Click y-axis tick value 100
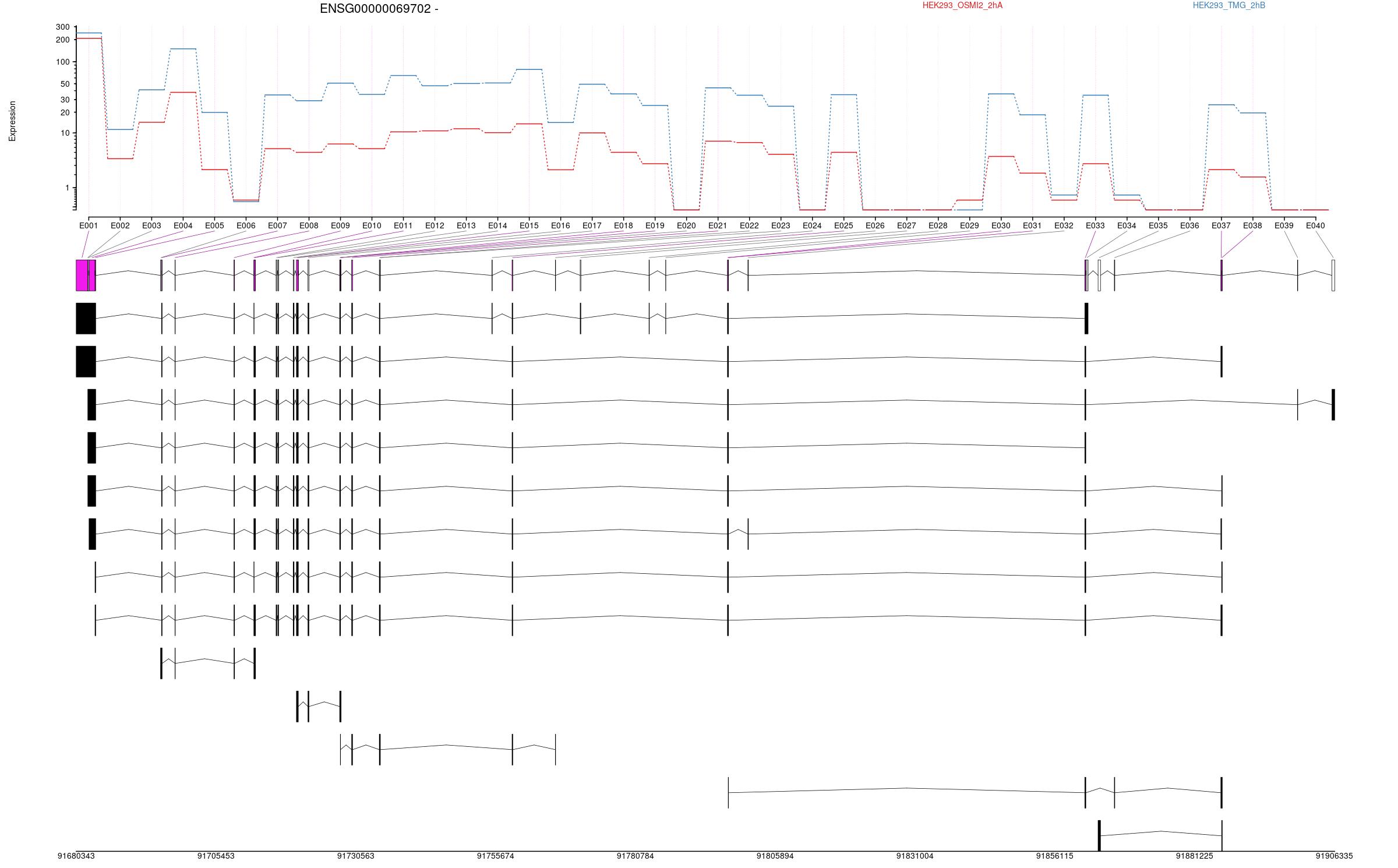This screenshot has height=868, width=1398. point(62,62)
